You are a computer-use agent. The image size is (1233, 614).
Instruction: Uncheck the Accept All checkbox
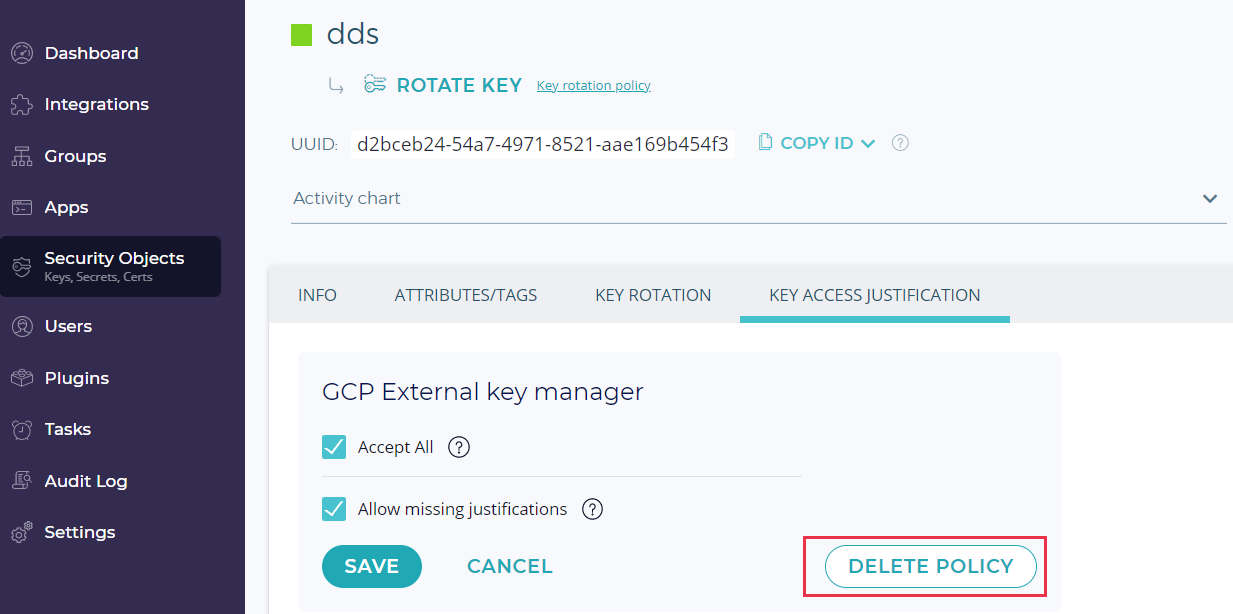click(334, 447)
